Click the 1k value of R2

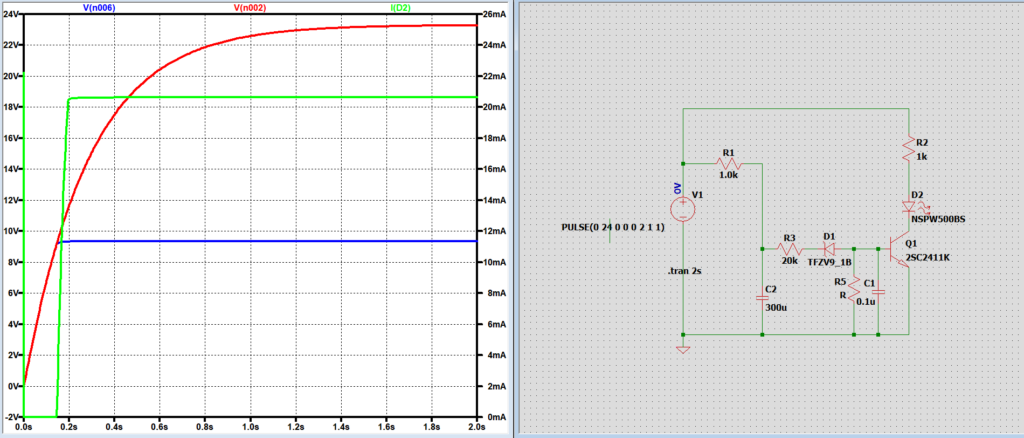click(922, 157)
